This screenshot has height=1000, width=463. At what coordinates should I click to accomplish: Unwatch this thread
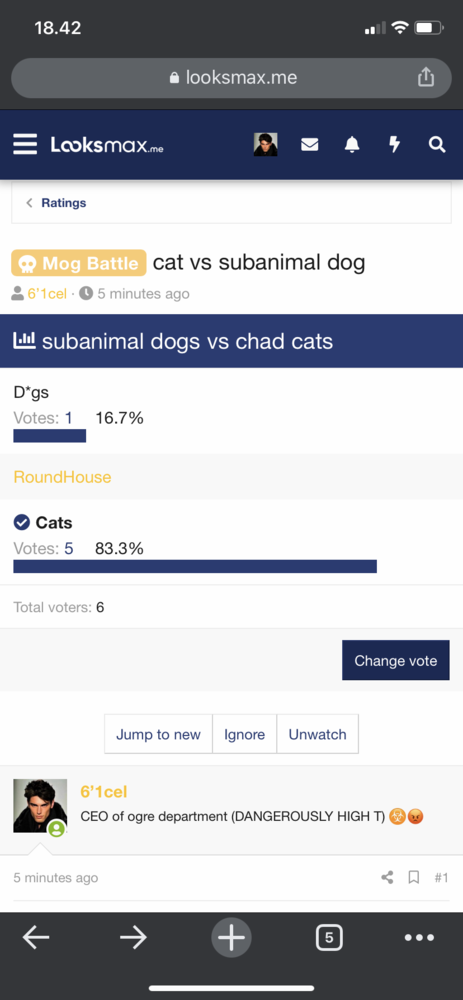[317, 734]
